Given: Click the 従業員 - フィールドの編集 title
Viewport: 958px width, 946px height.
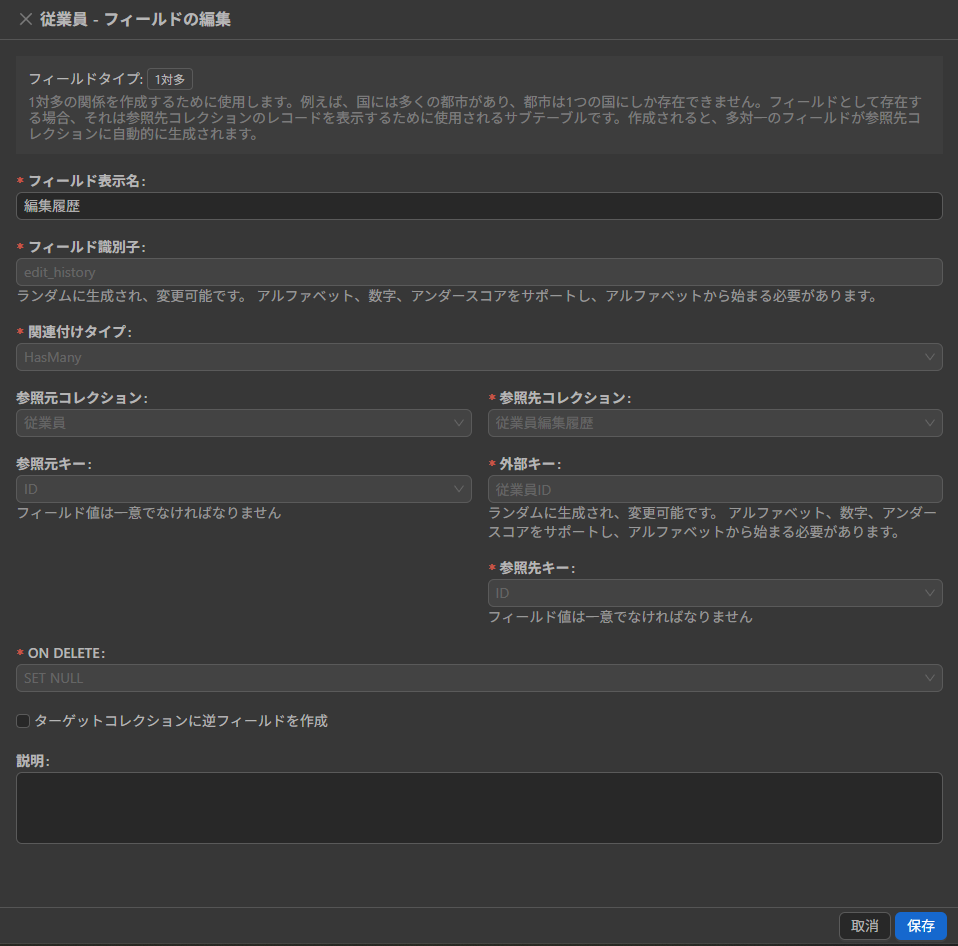Looking at the screenshot, I should (x=136, y=20).
